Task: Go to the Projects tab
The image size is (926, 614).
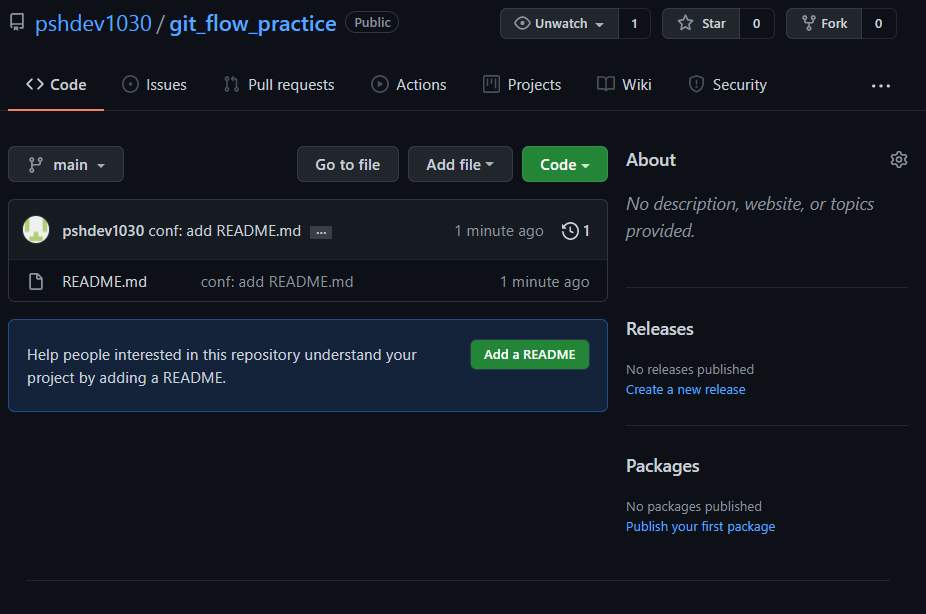Action: tap(522, 85)
